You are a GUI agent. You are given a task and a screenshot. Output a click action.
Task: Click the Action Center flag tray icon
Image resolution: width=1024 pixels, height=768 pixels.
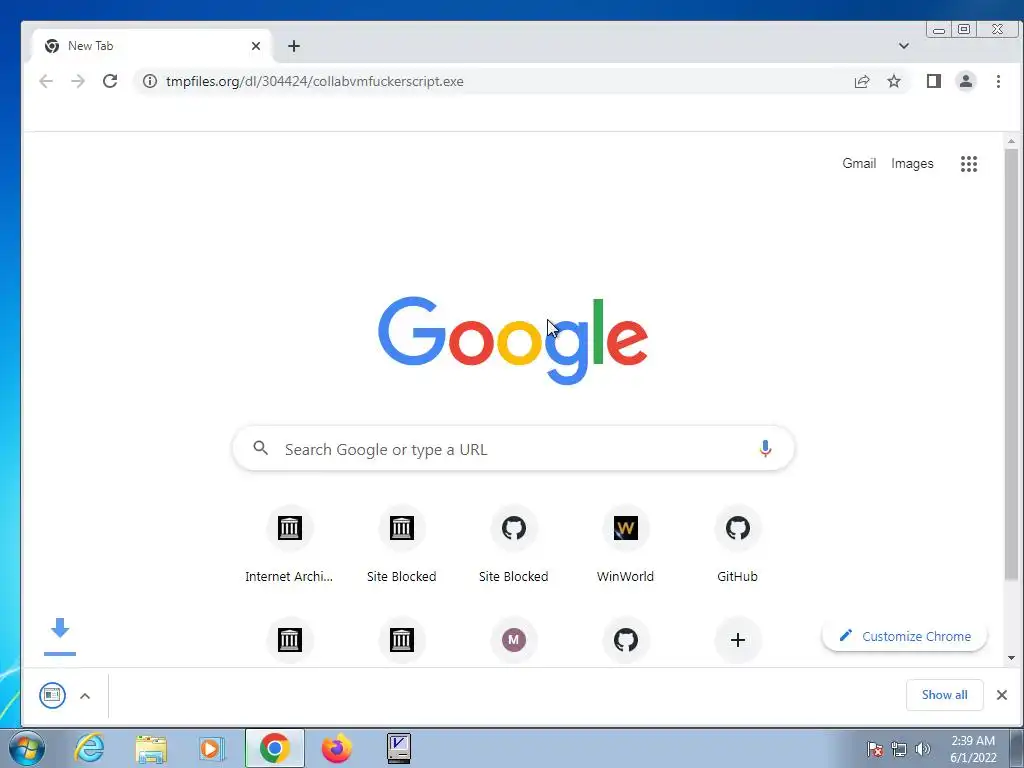click(875, 749)
